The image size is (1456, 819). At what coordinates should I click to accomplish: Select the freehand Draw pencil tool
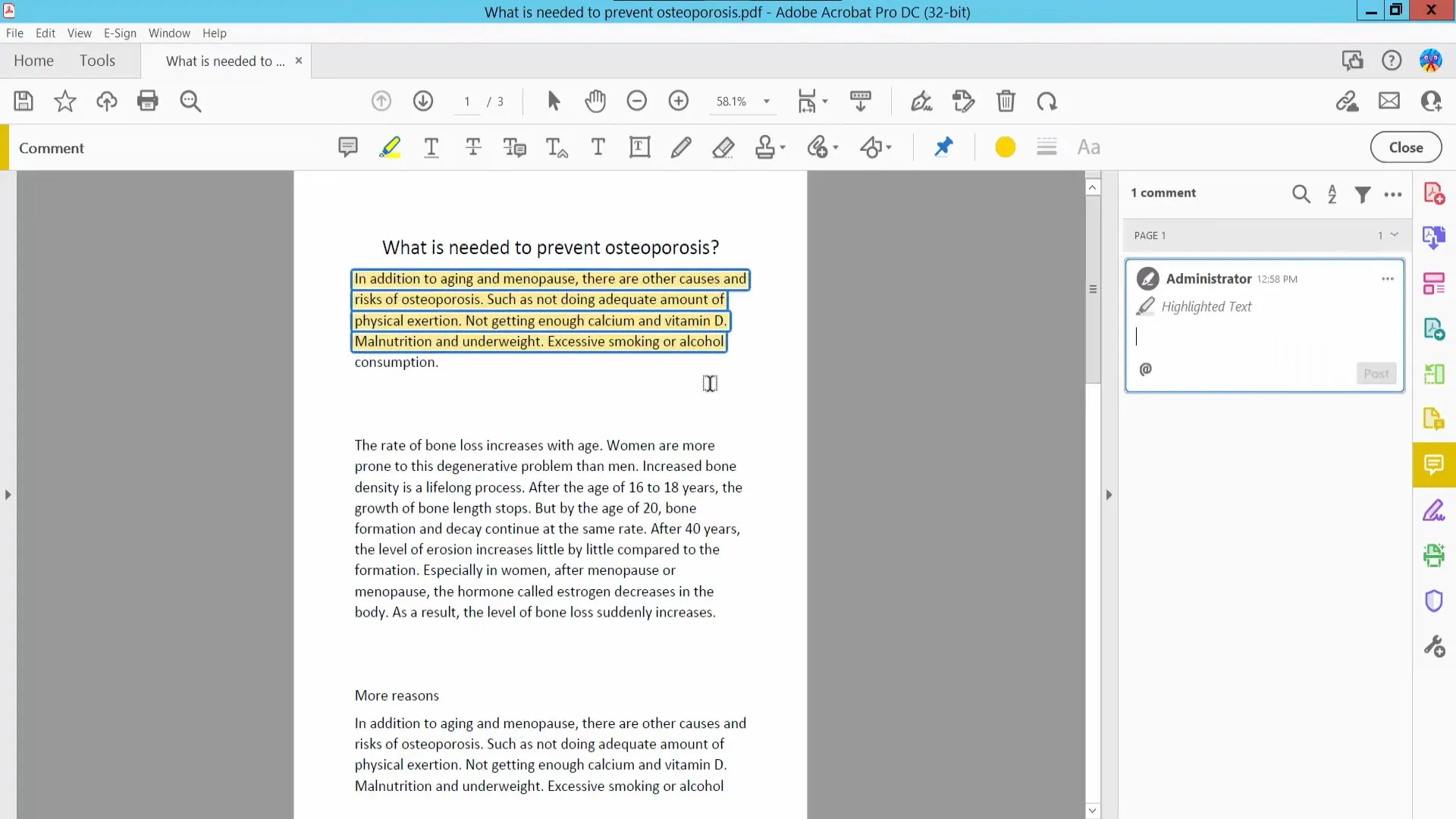pyautogui.click(x=681, y=146)
